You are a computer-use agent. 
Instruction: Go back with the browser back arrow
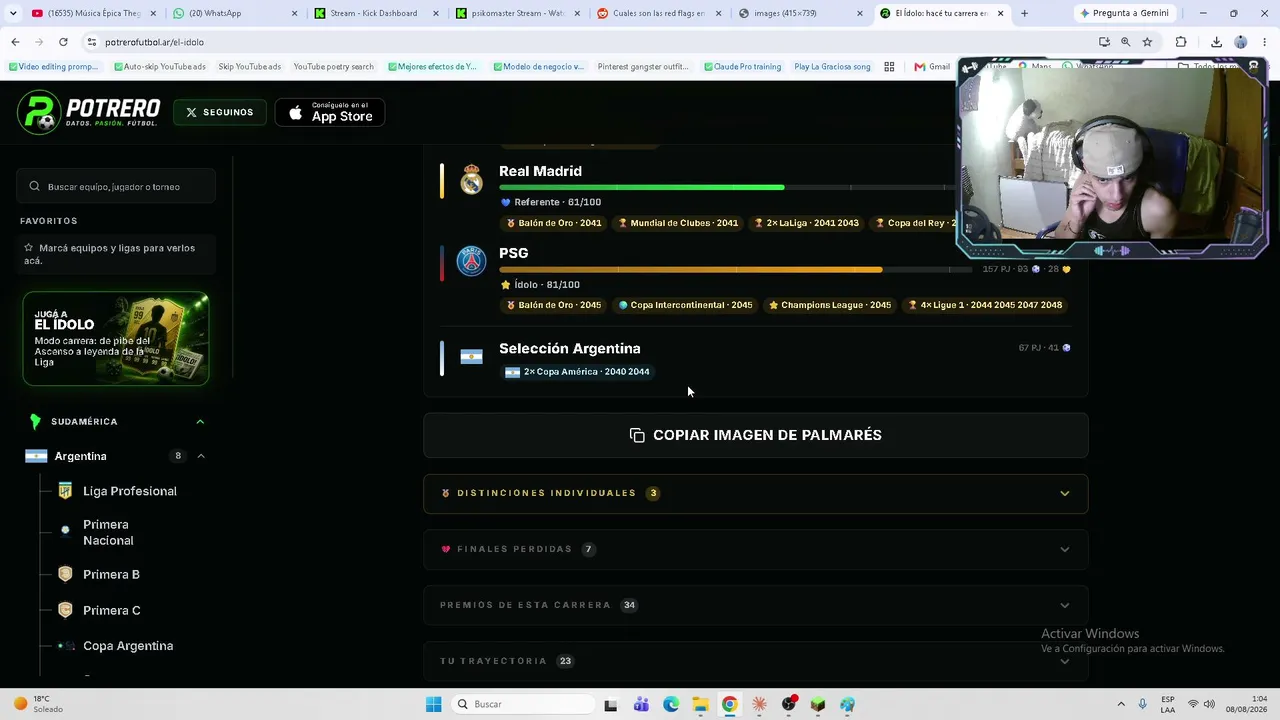(x=15, y=42)
